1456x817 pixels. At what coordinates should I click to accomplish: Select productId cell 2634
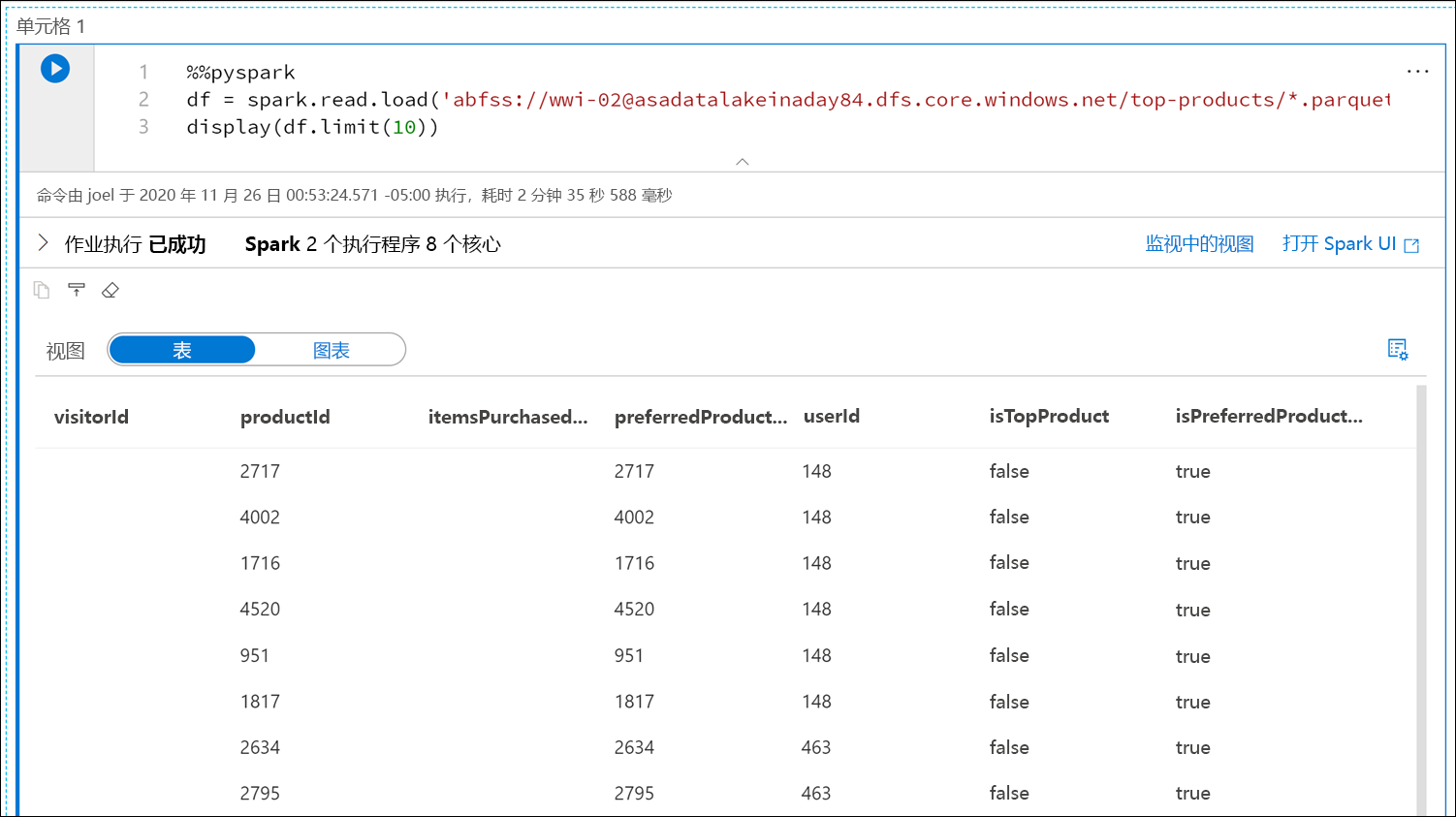click(x=260, y=747)
